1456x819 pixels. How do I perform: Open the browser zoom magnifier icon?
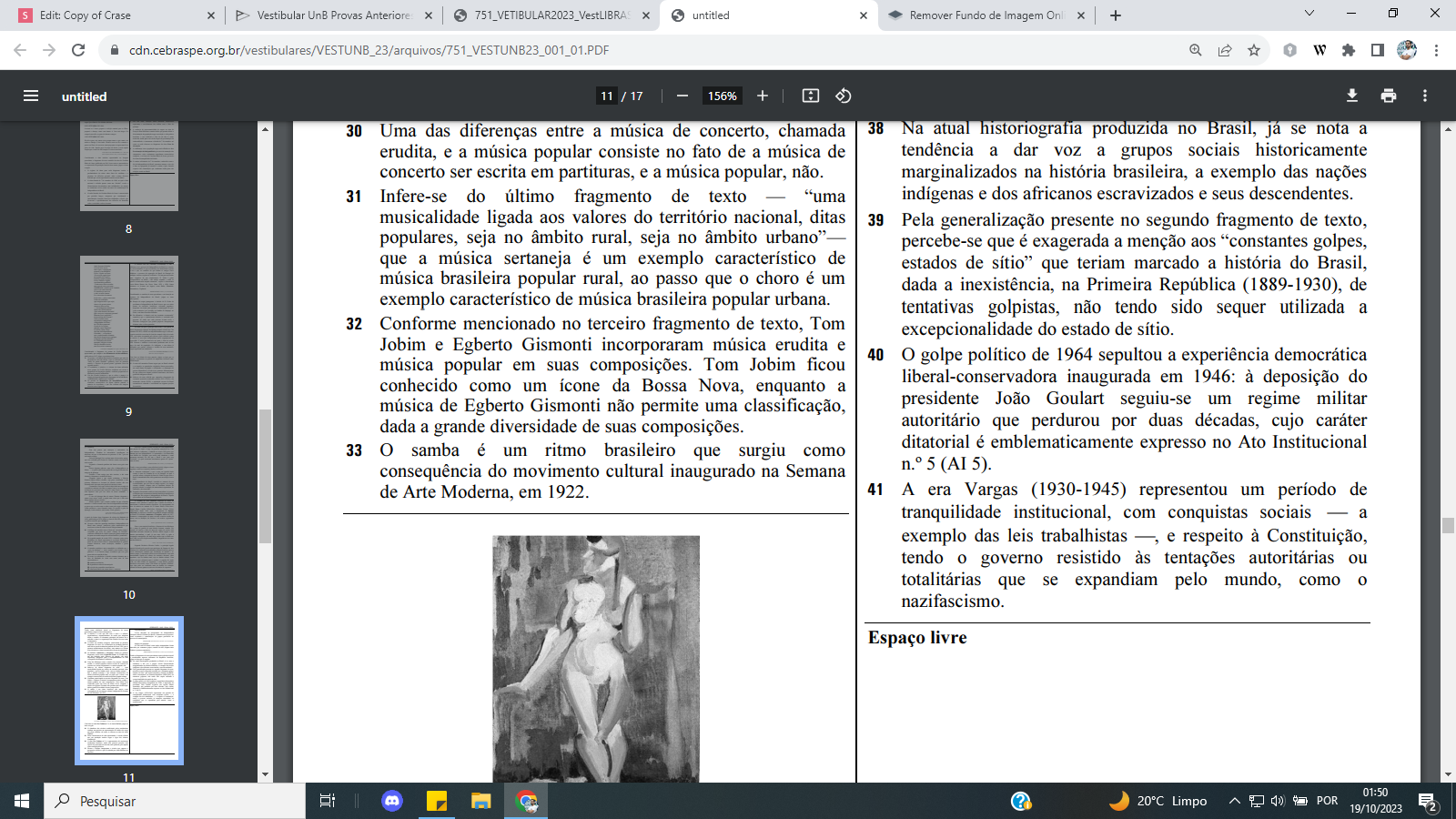(x=1196, y=50)
